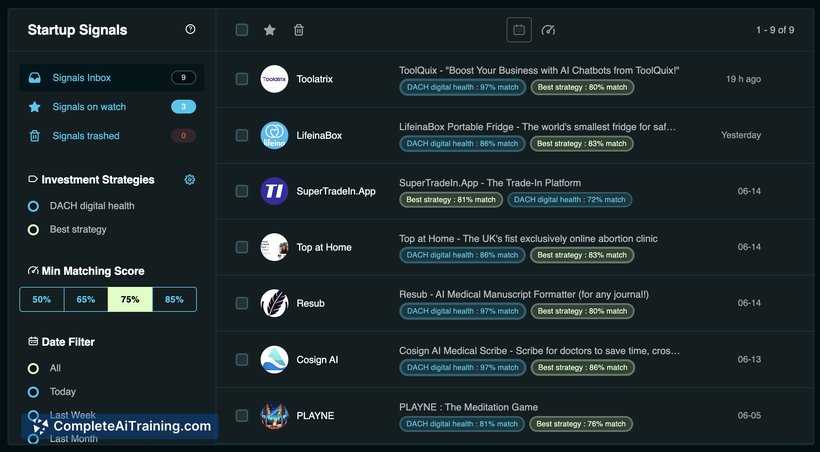820x452 pixels.
Task: Set min matching score to 65%
Action: (86, 299)
